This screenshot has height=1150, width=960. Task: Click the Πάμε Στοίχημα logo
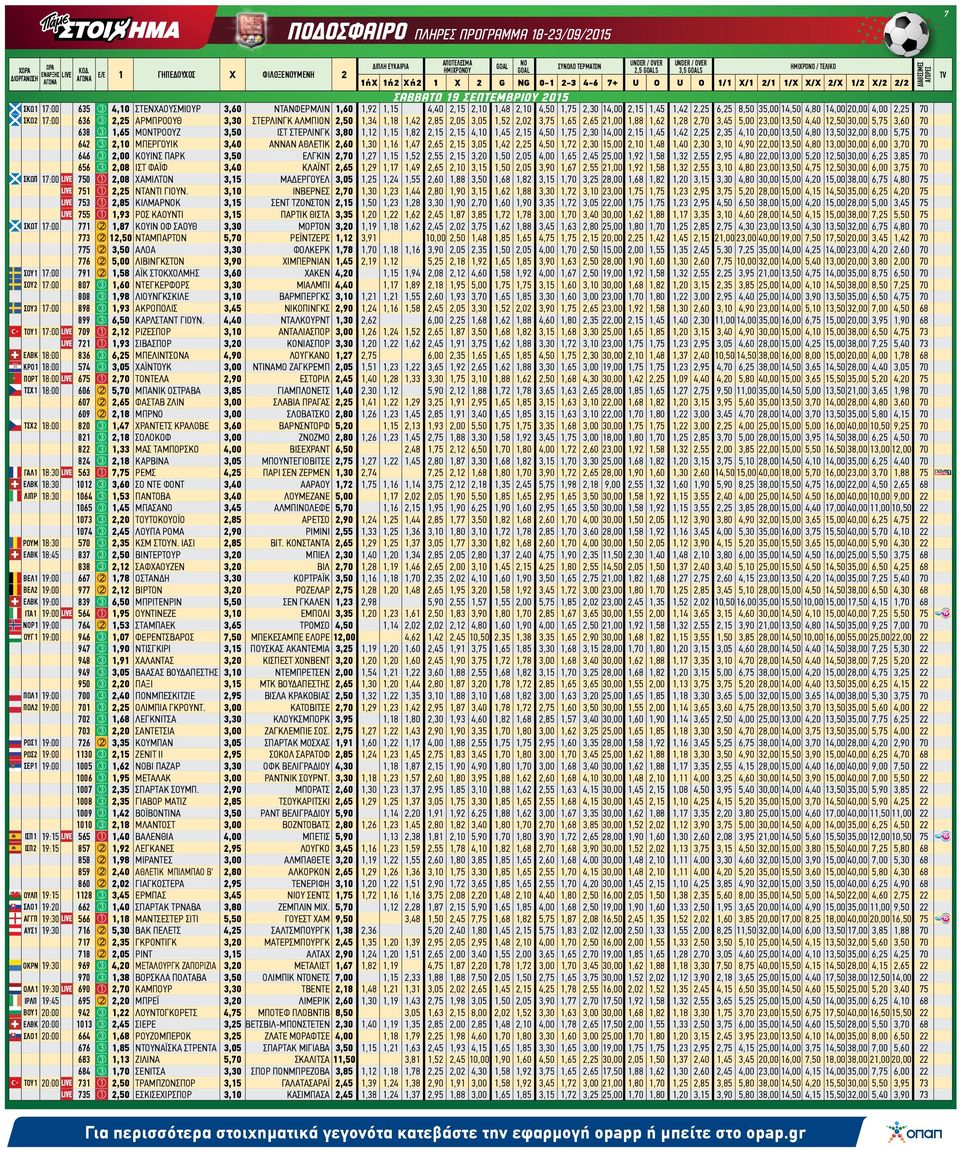click(x=110, y=28)
